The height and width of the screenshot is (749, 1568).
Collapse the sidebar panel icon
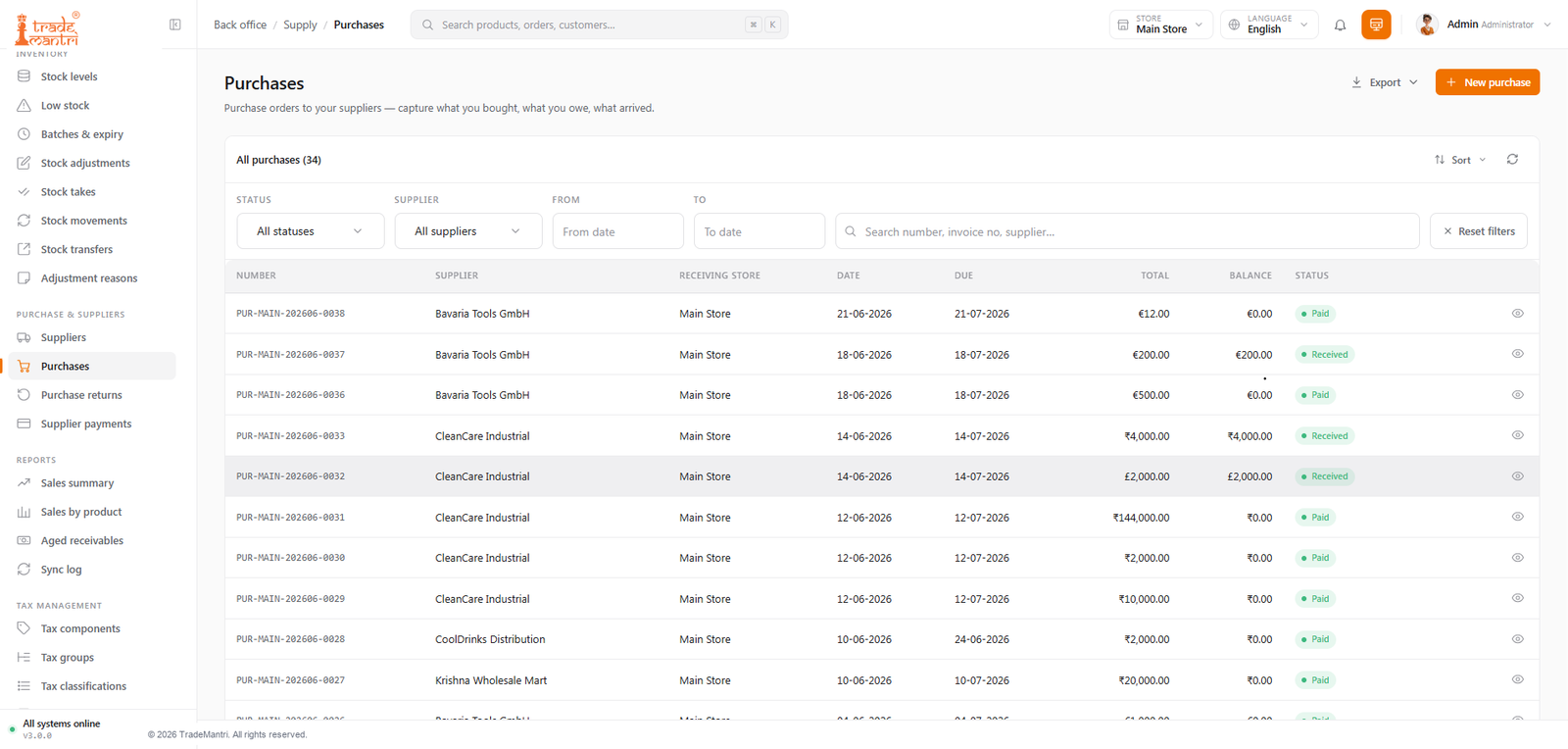point(175,25)
